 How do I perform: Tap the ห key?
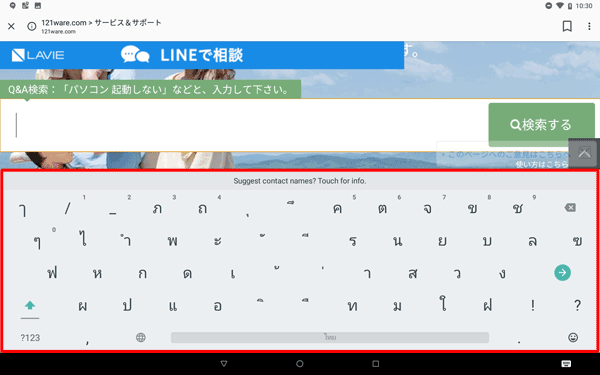click(97, 273)
